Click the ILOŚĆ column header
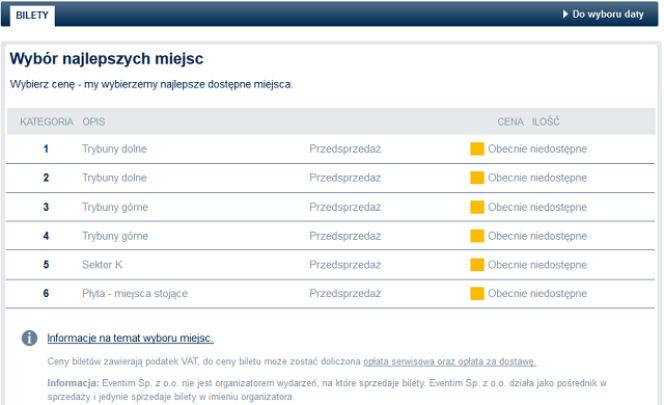664x405 pixels. click(545, 122)
